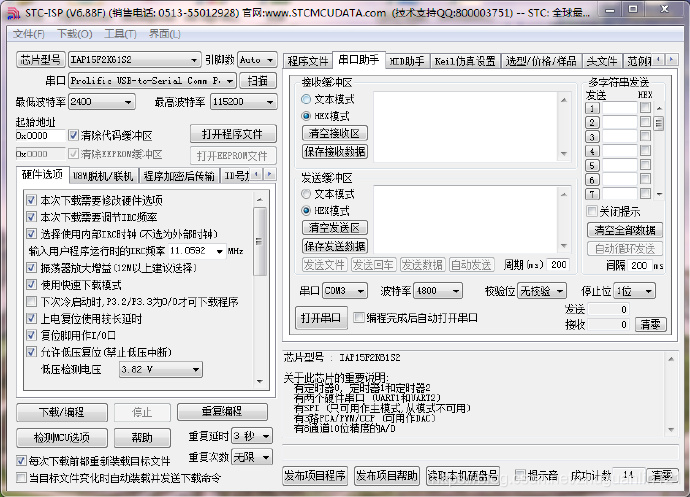Image resolution: width=690 pixels, height=497 pixels.
Task: Click the 间隔 200 ms input field
Action: pyautogui.click(x=639, y=265)
